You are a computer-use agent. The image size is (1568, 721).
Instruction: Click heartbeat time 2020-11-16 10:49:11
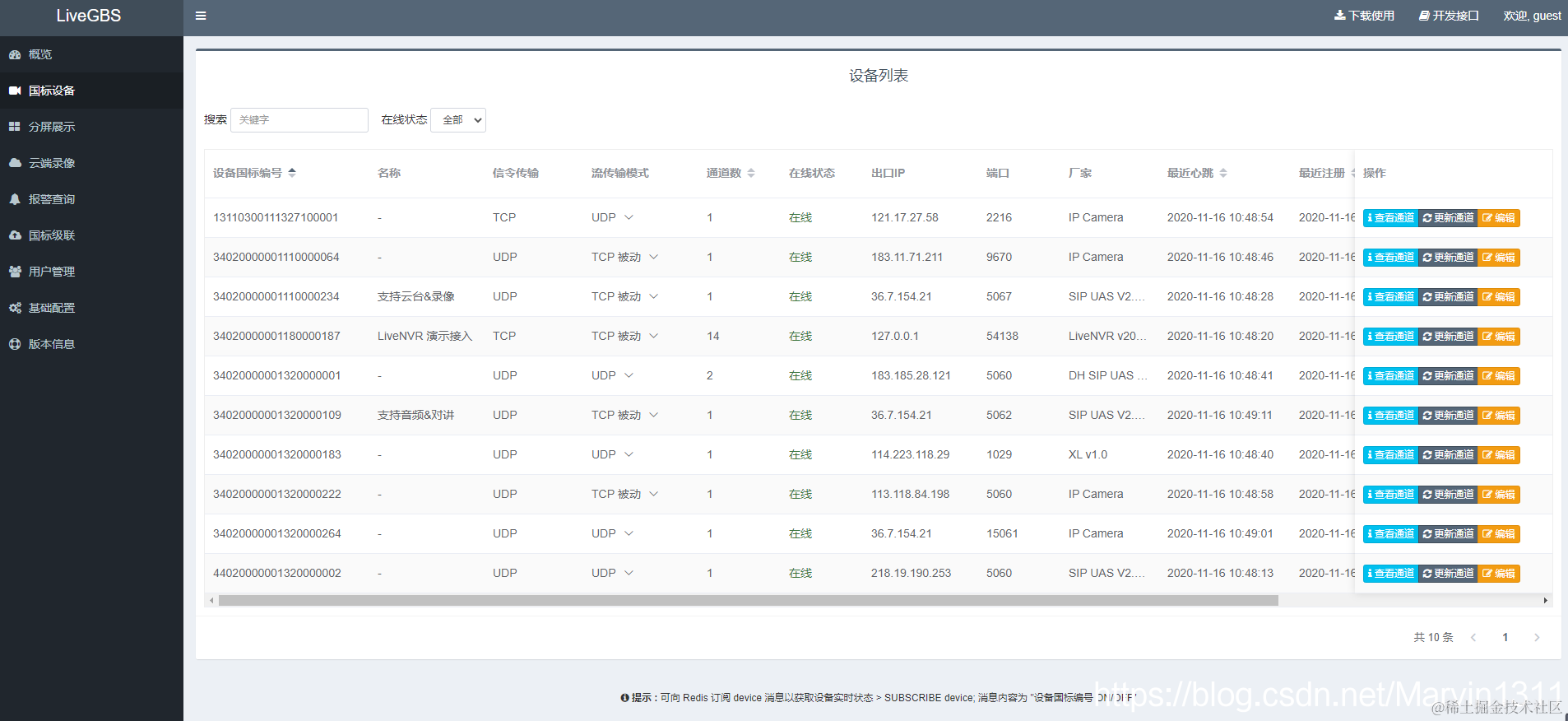tap(1220, 415)
